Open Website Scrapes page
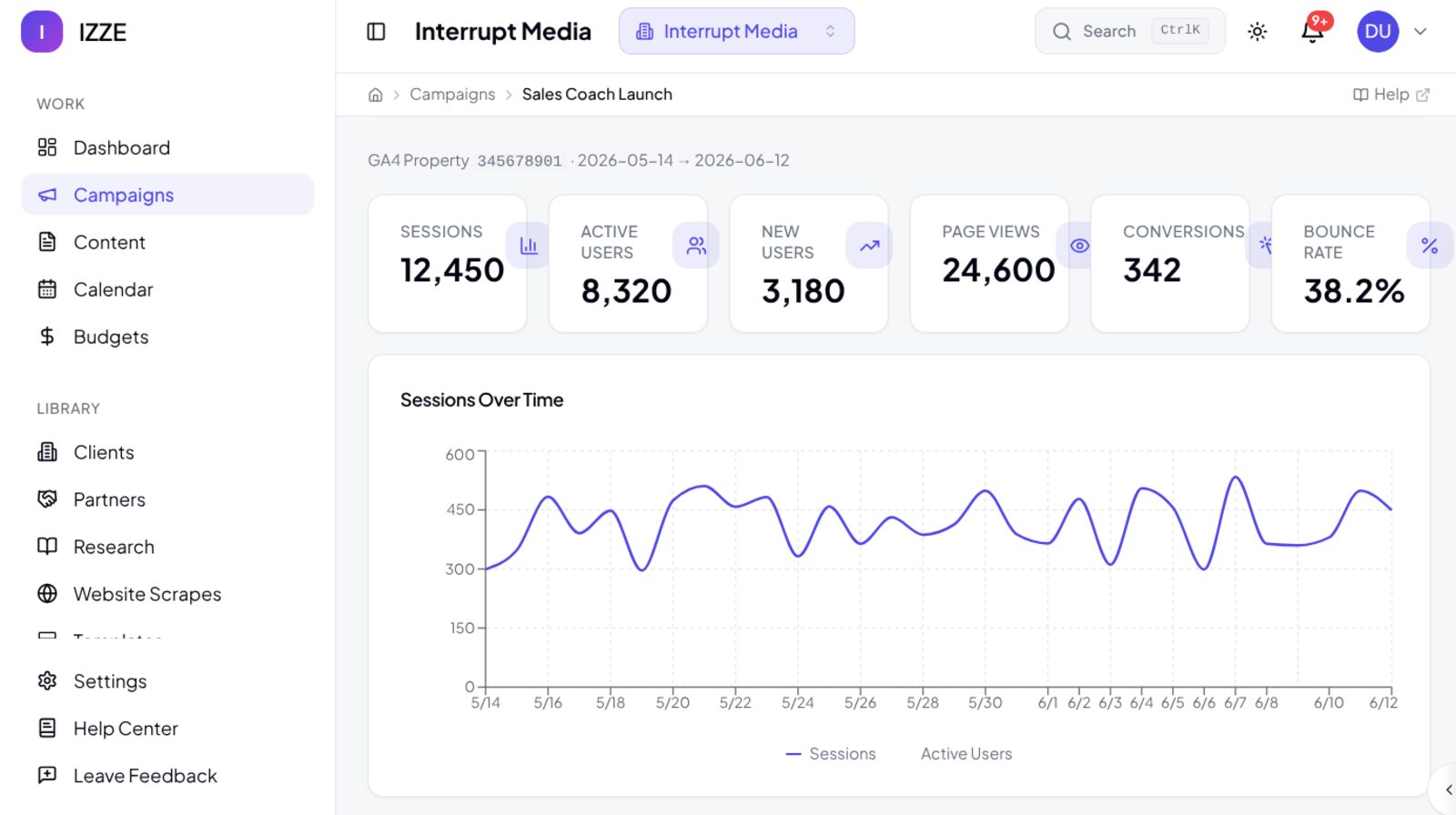Screen dimensions: 1456x815 click(x=167, y=594)
